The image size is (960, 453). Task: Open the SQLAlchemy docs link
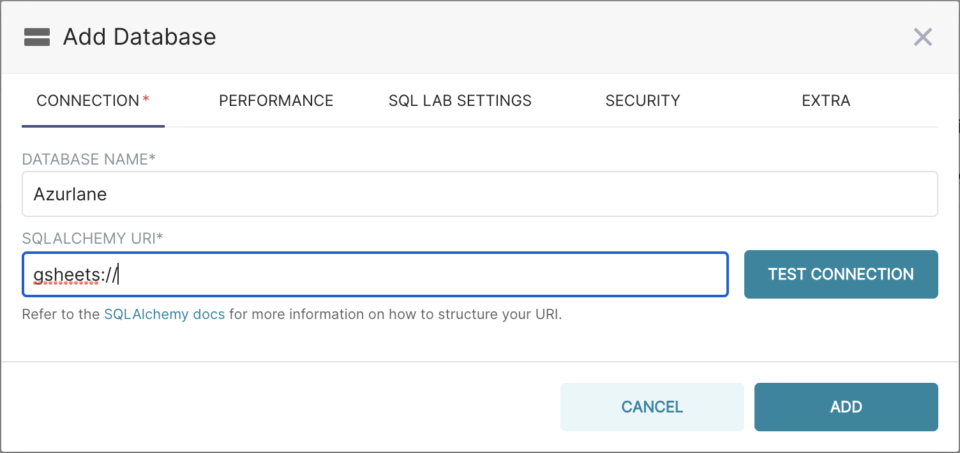point(164,314)
